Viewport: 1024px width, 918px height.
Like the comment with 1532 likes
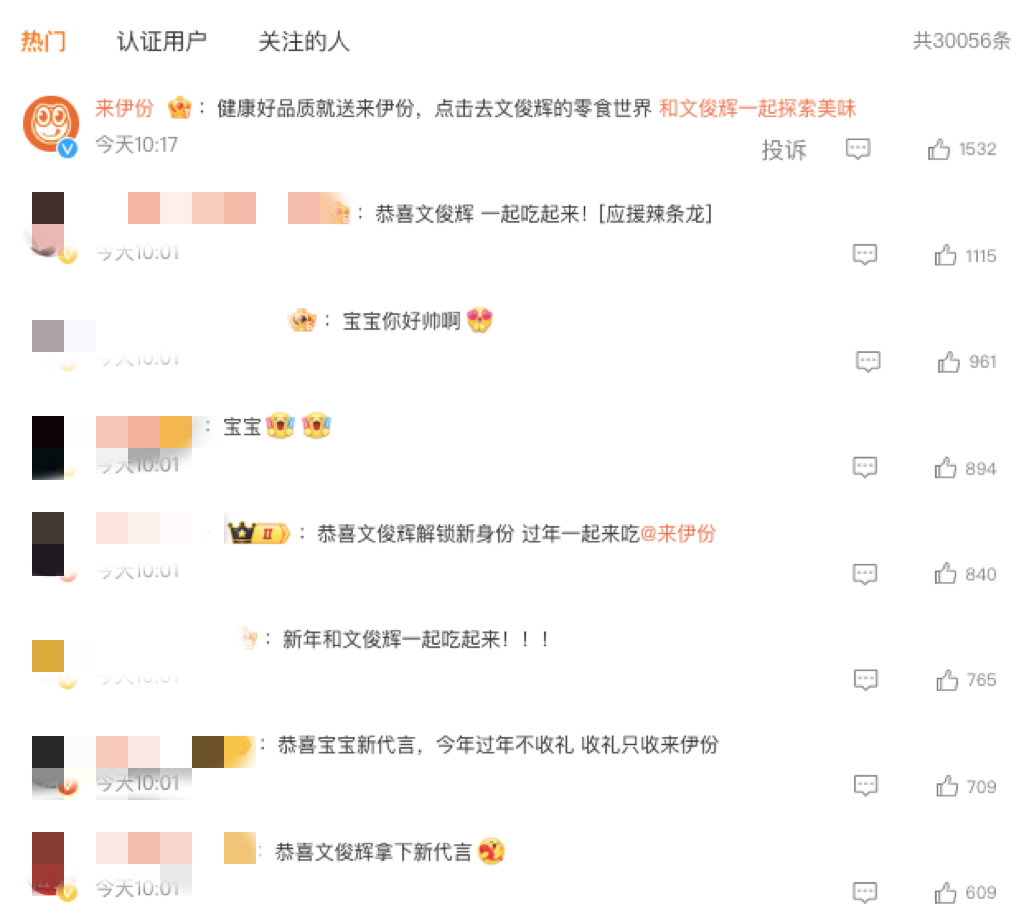coord(939,150)
